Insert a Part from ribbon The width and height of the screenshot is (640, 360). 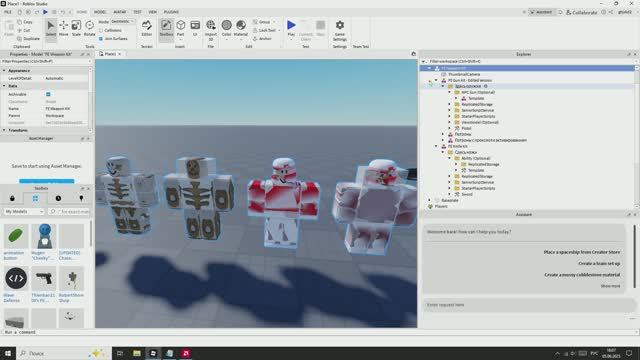pyautogui.click(x=180, y=28)
